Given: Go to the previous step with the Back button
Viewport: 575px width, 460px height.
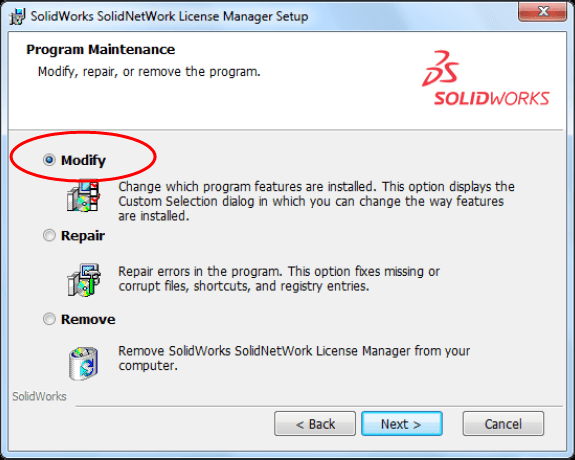Looking at the screenshot, I should tap(315, 424).
